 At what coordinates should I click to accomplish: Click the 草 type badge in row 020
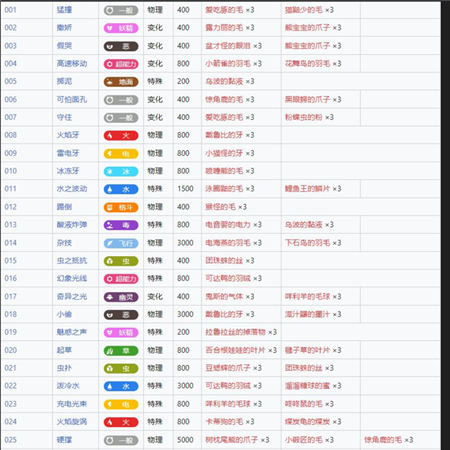pos(121,350)
